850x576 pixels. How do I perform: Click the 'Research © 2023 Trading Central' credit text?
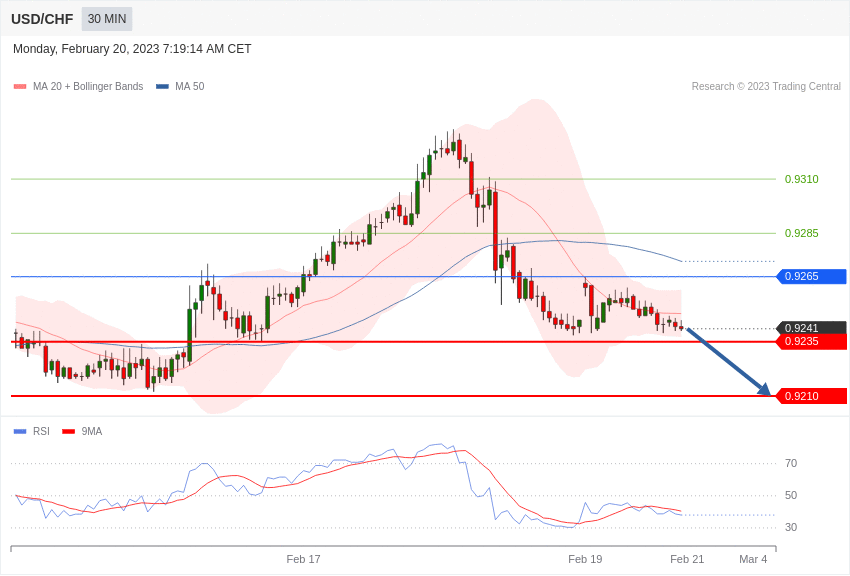[766, 86]
